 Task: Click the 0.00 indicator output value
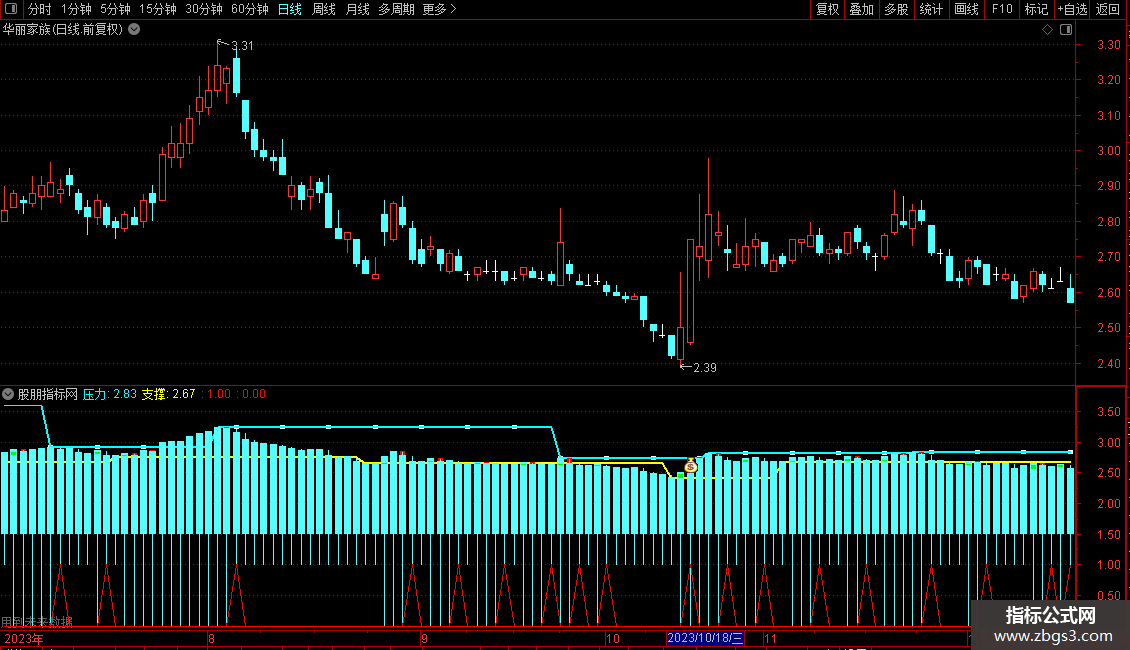pyautogui.click(x=254, y=394)
